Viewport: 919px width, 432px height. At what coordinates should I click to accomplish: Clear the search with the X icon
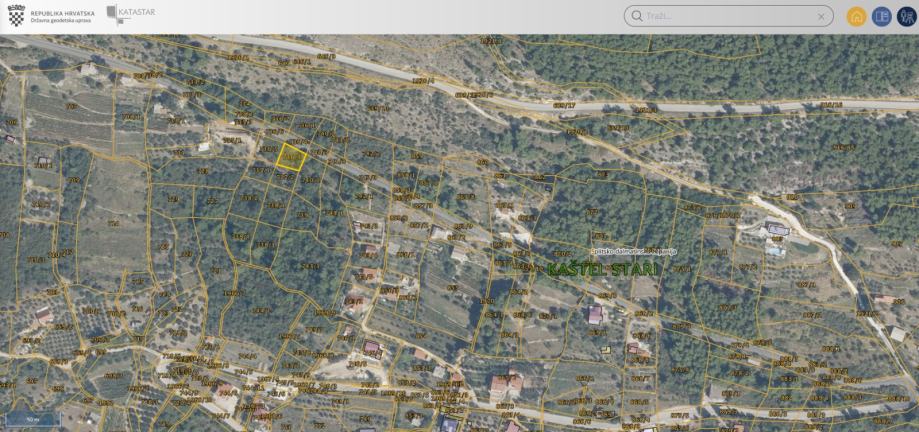(x=821, y=16)
